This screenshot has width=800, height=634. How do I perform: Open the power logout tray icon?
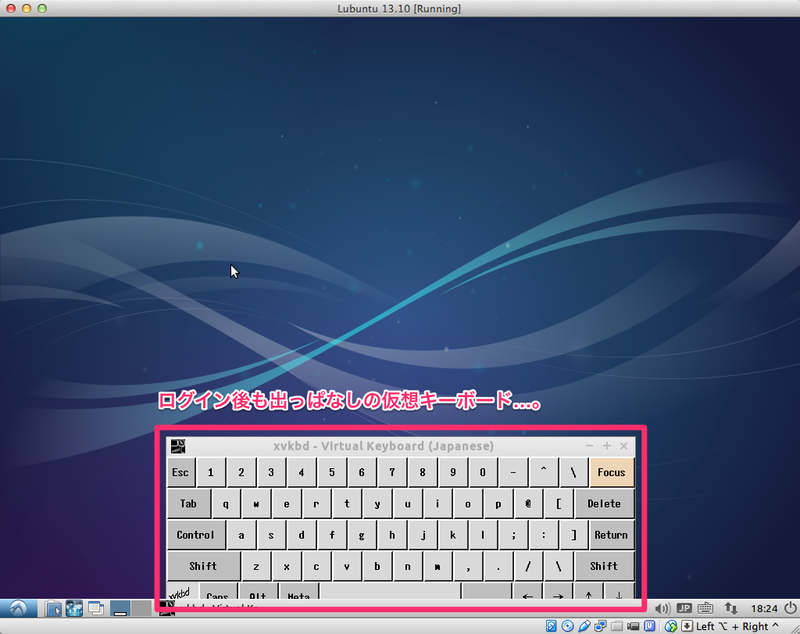(790, 608)
